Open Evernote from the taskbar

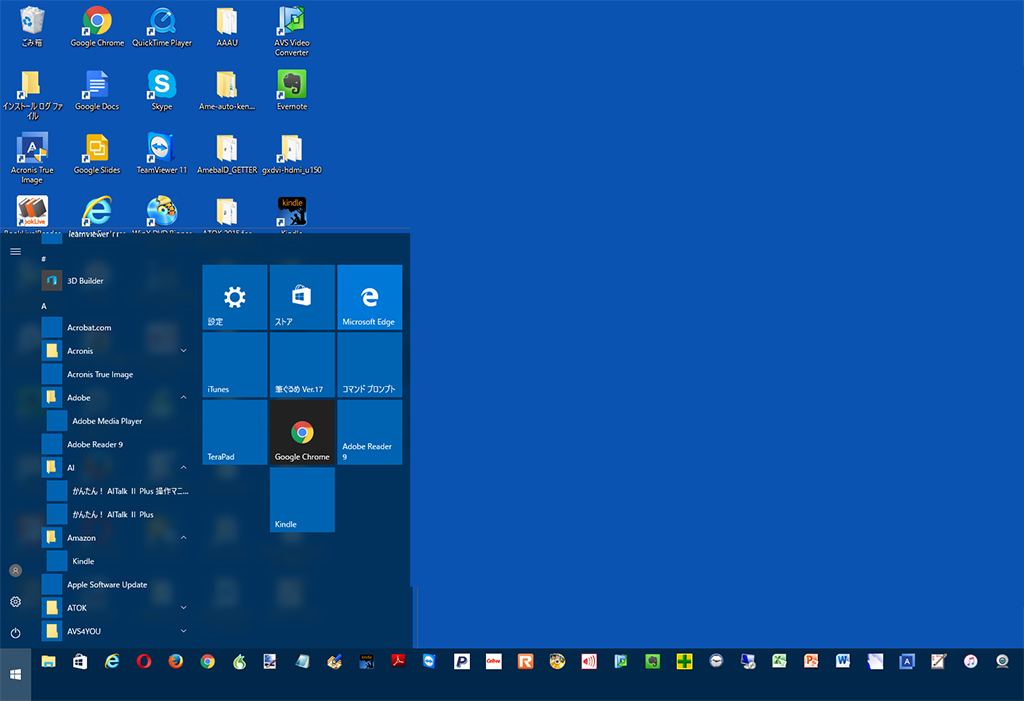tap(652, 661)
